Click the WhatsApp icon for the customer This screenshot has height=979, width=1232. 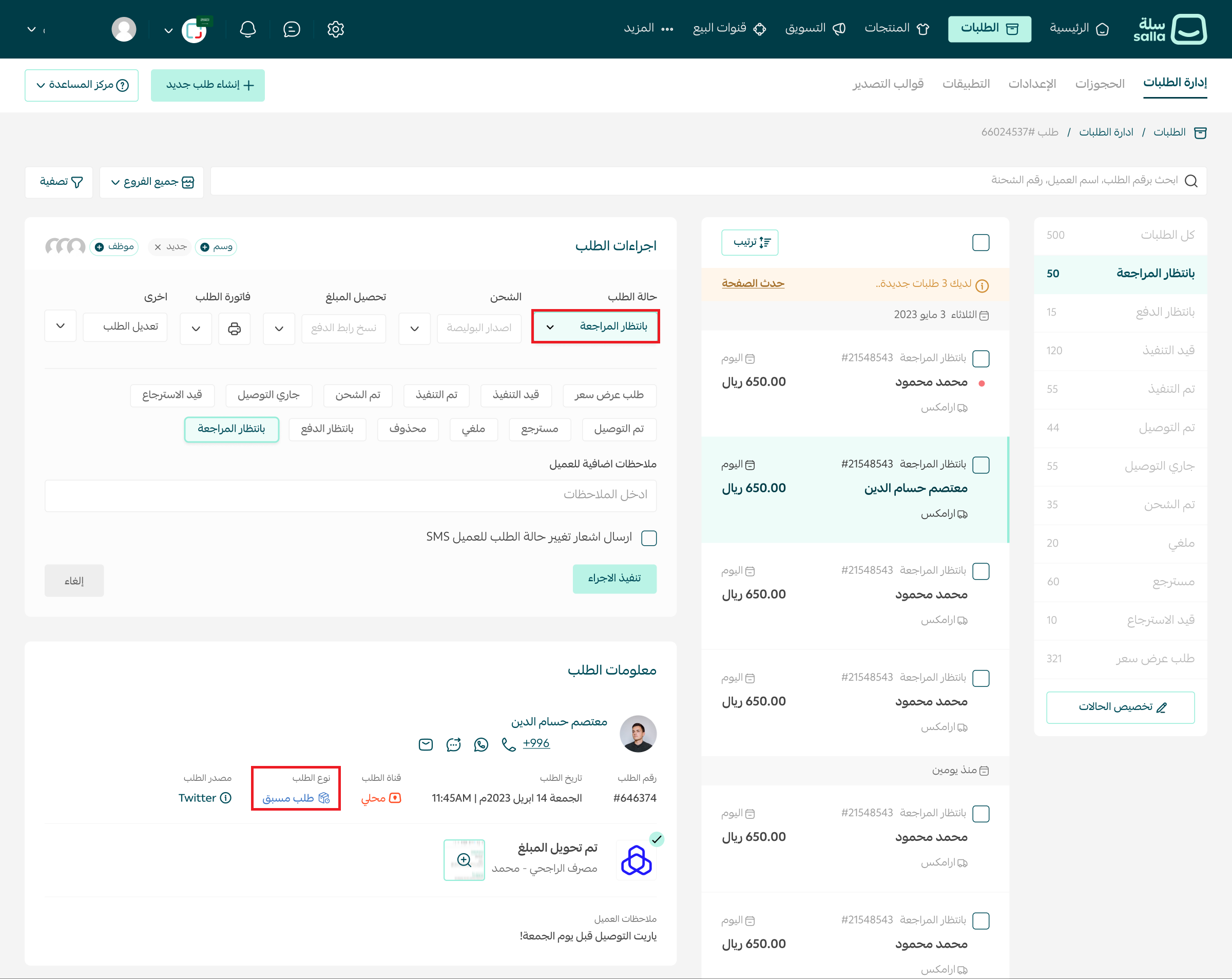tap(481, 744)
